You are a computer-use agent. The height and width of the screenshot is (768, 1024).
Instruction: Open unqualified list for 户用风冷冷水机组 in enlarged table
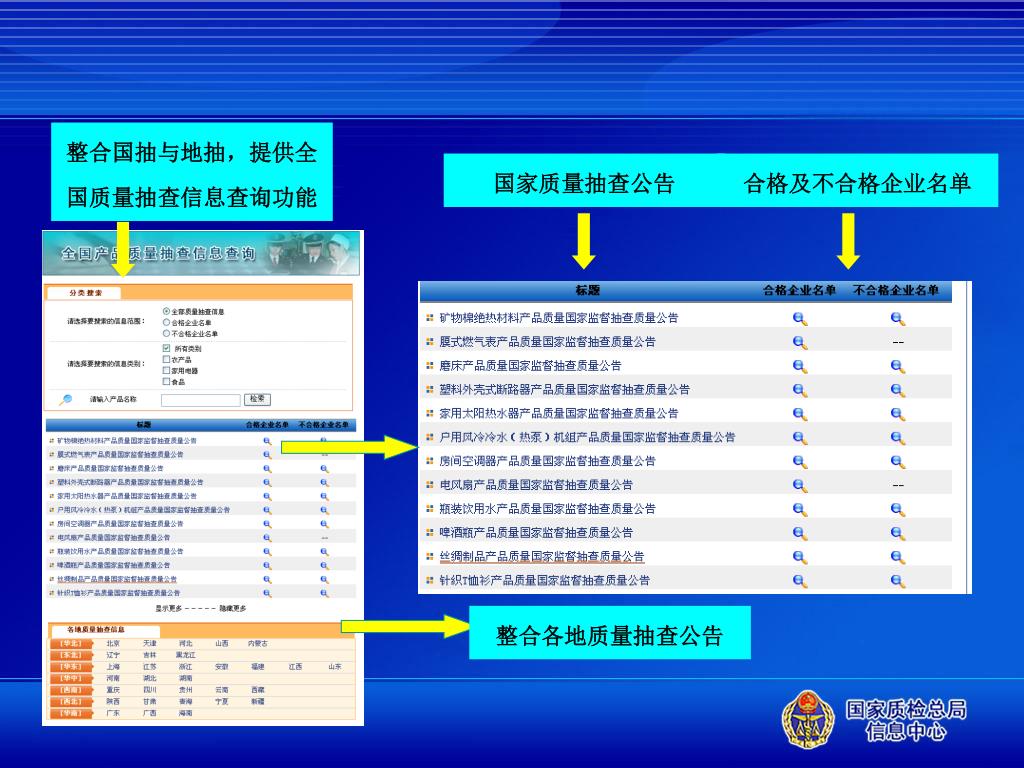click(x=898, y=438)
